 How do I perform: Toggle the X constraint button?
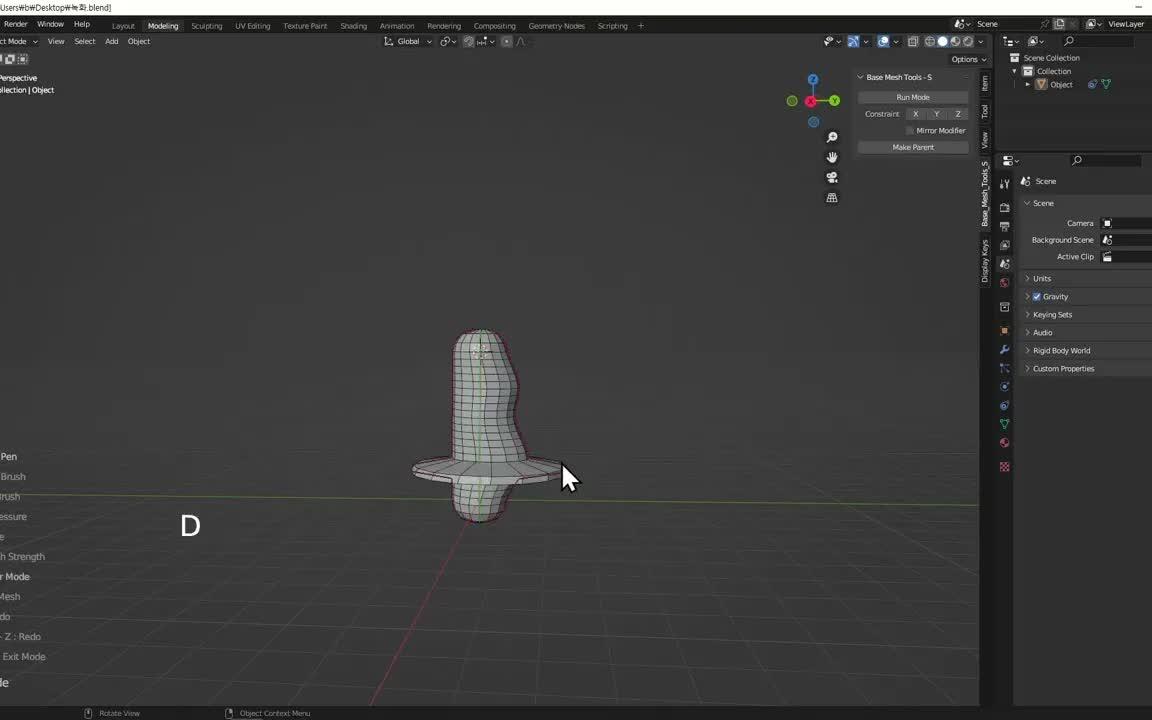[x=915, y=113]
